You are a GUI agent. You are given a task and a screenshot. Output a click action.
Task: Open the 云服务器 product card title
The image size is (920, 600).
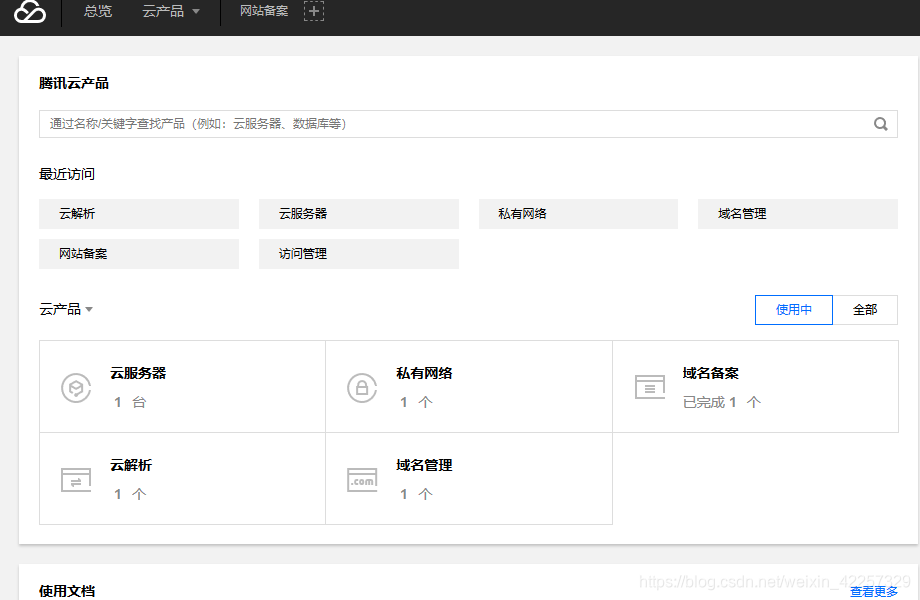point(138,373)
